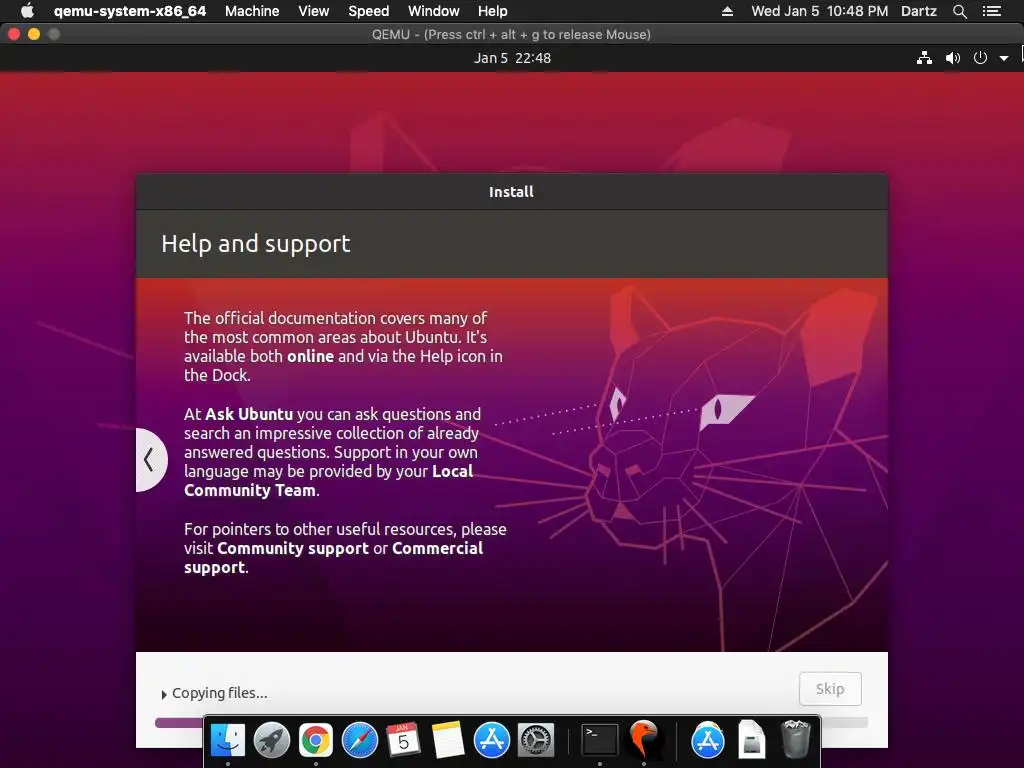Open System Preferences gear icon in dock
This screenshot has width=1024, height=768.
point(536,741)
